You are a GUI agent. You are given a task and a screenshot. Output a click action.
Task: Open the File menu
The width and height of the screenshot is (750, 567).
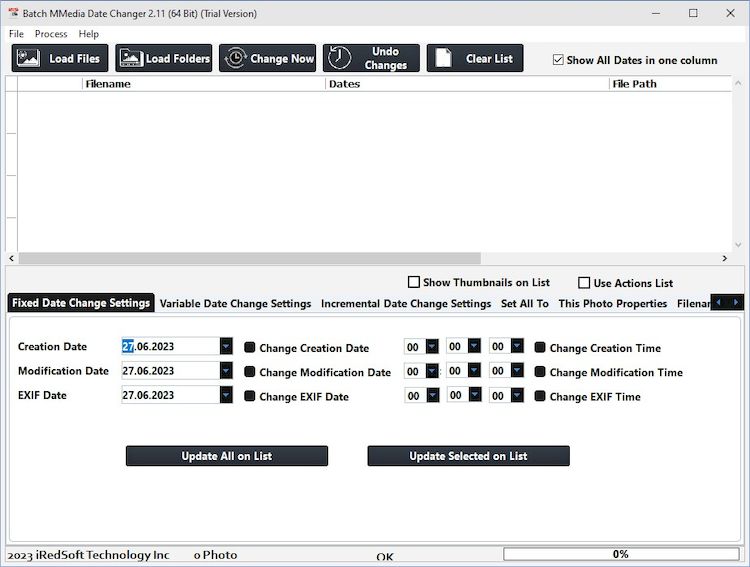[x=16, y=34]
